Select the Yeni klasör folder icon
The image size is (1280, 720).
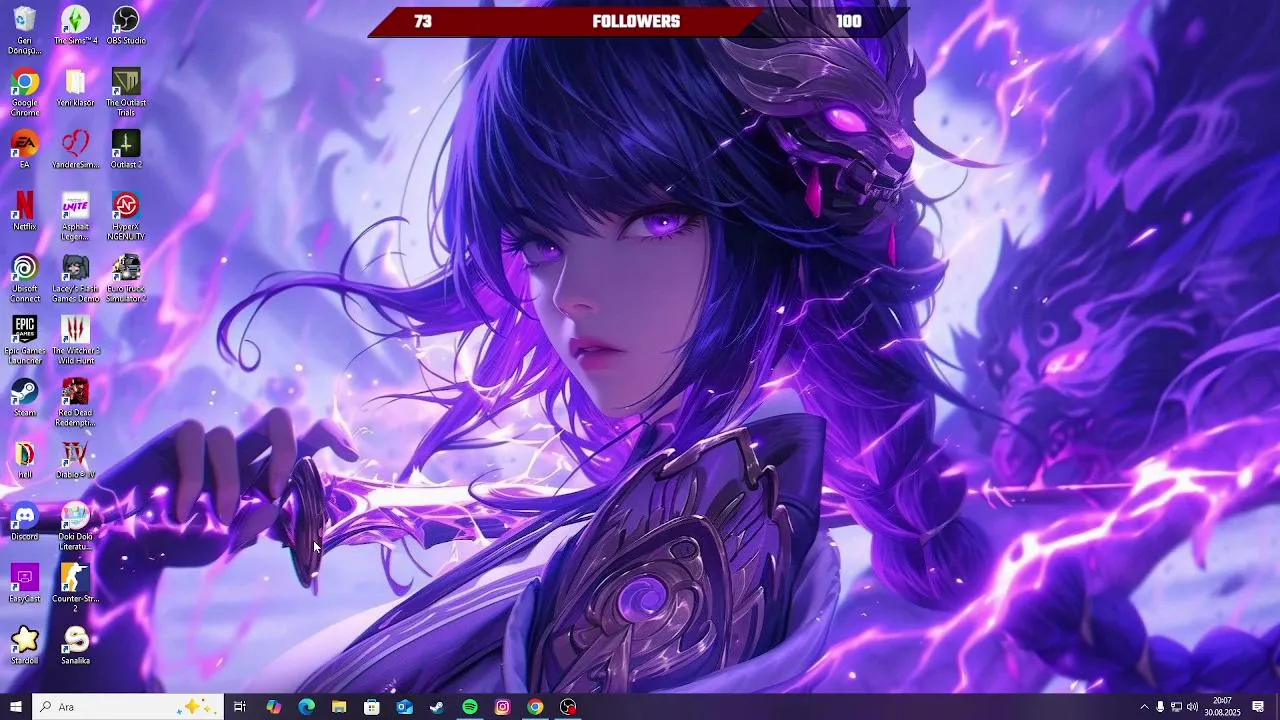point(75,87)
